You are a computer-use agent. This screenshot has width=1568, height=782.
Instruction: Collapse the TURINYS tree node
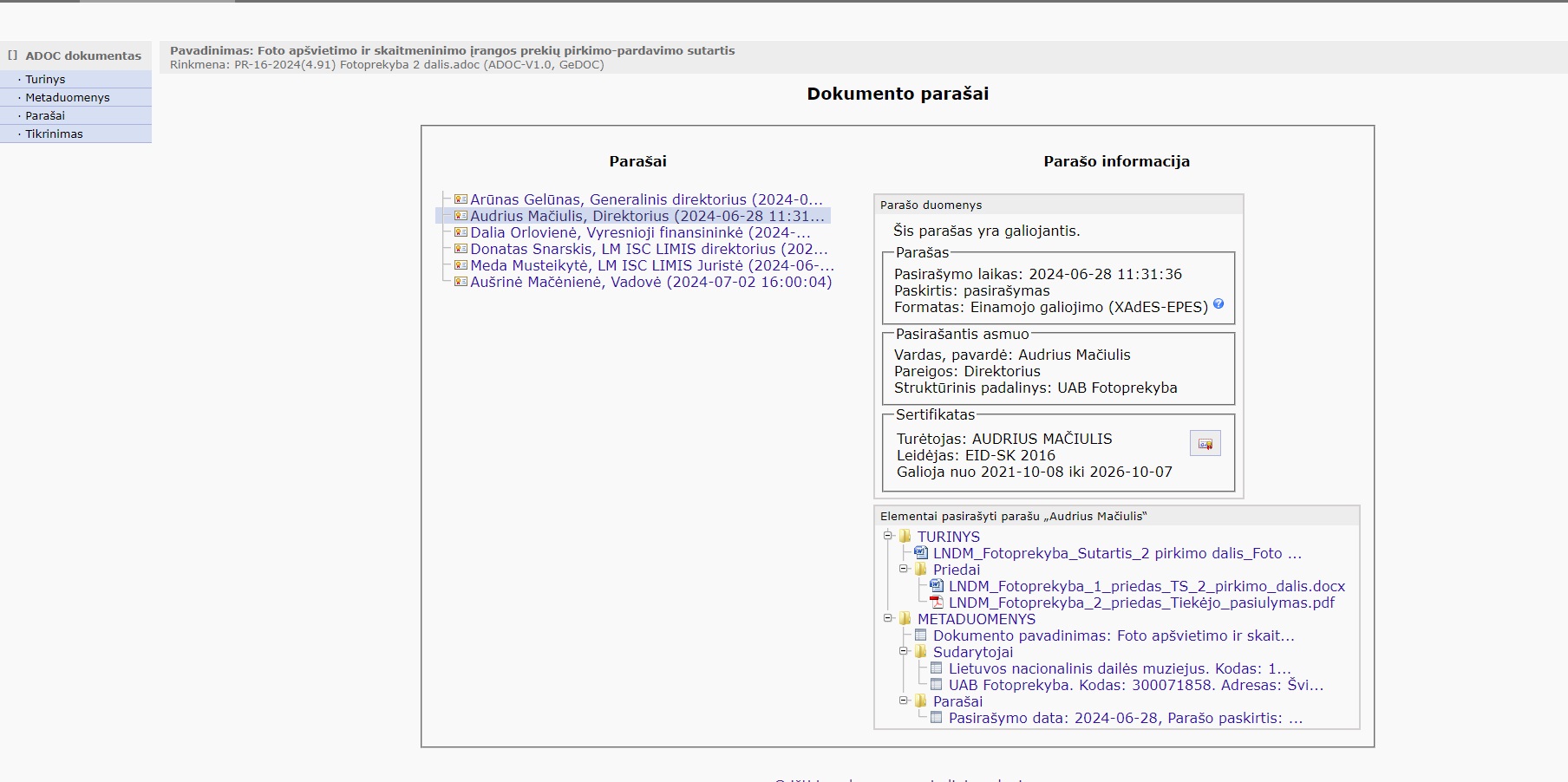[888, 536]
